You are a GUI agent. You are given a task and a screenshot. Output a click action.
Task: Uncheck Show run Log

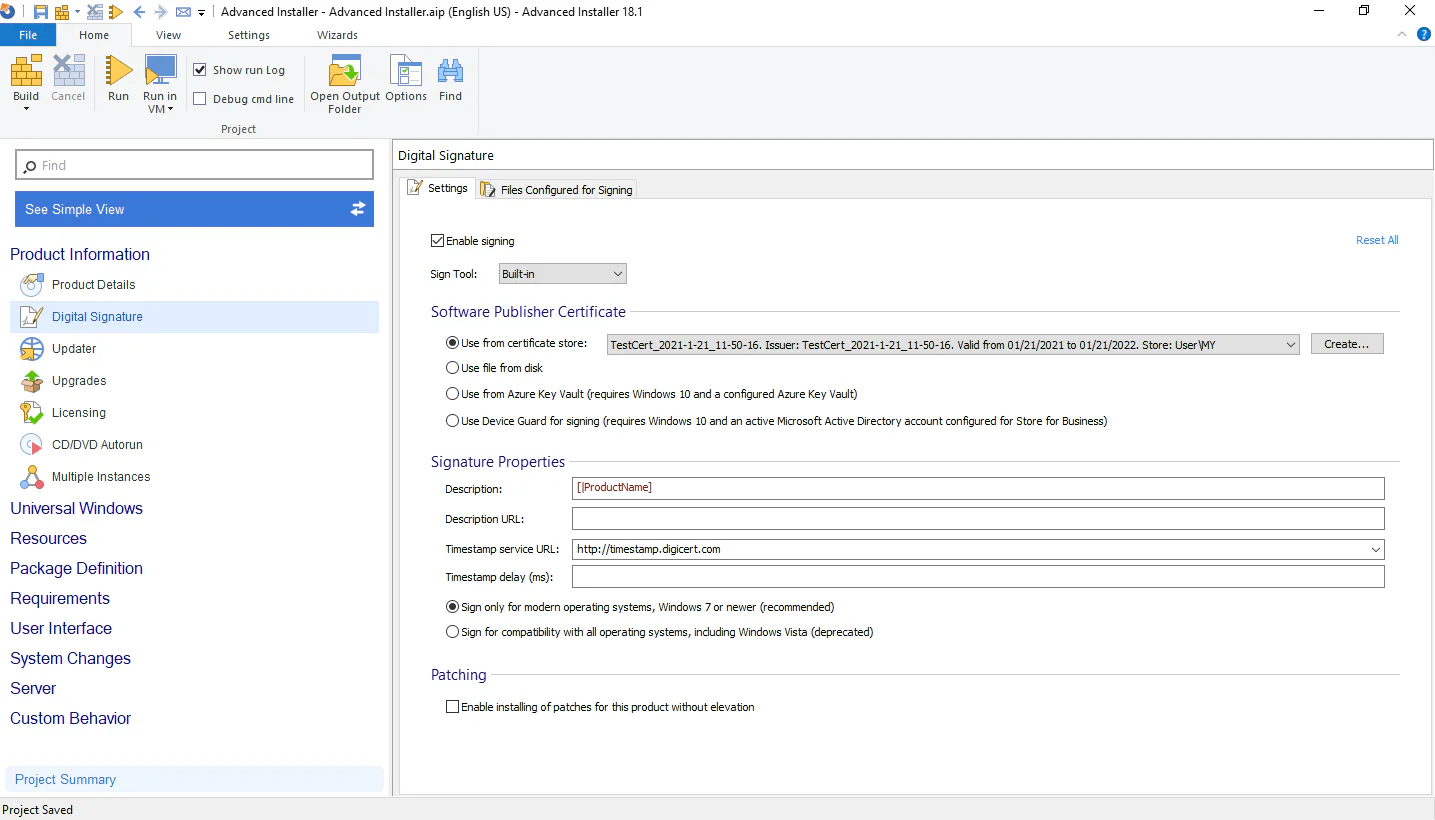click(200, 69)
